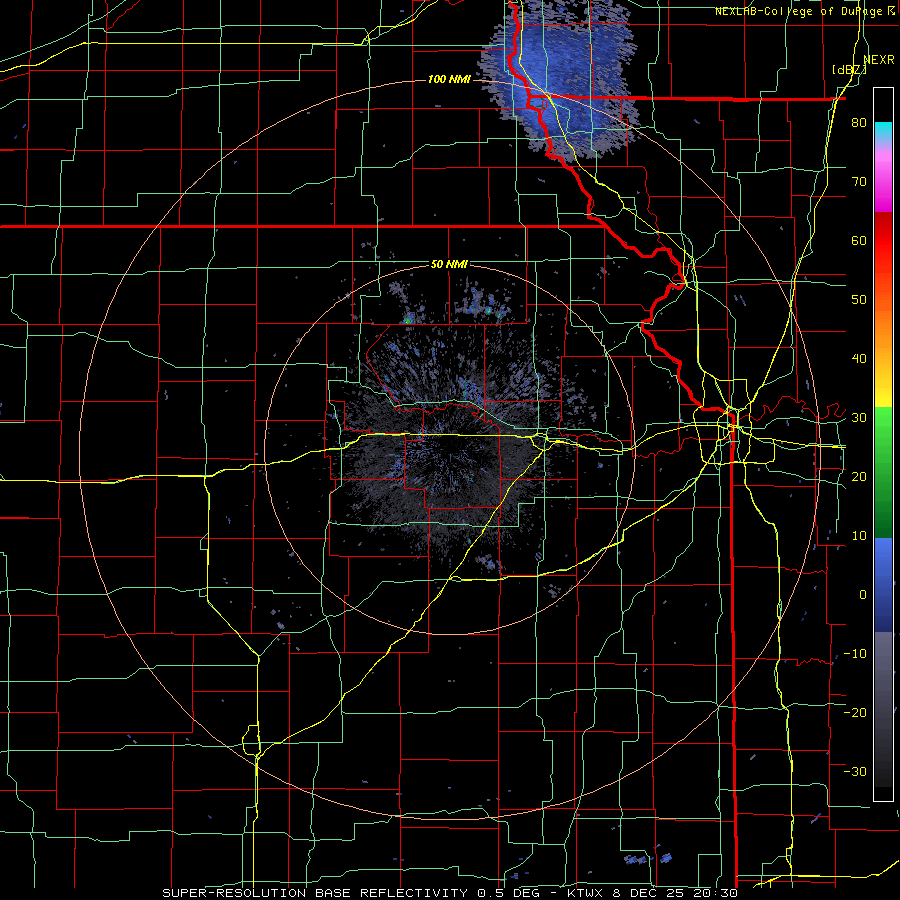Screen dimensions: 900x900
Task: Click the radar clutter center near KTWX
Action: 449,449
